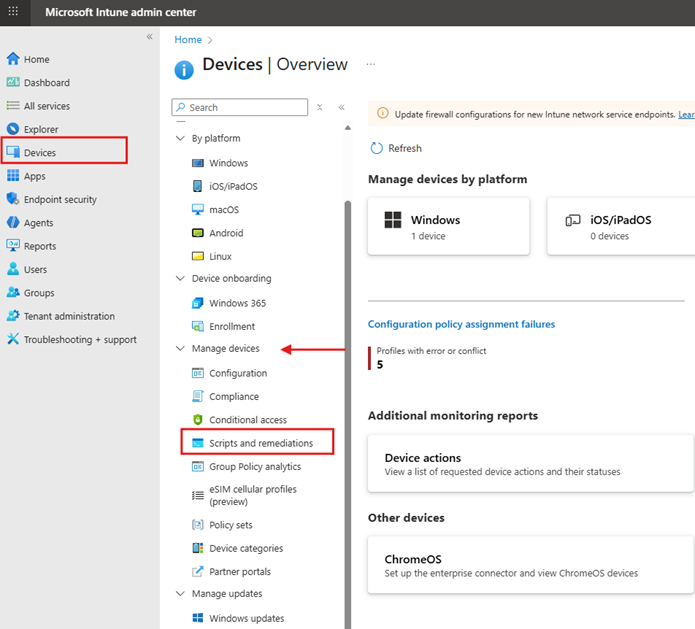Click the Policy sets icon
The image size is (695, 629).
tap(198, 524)
